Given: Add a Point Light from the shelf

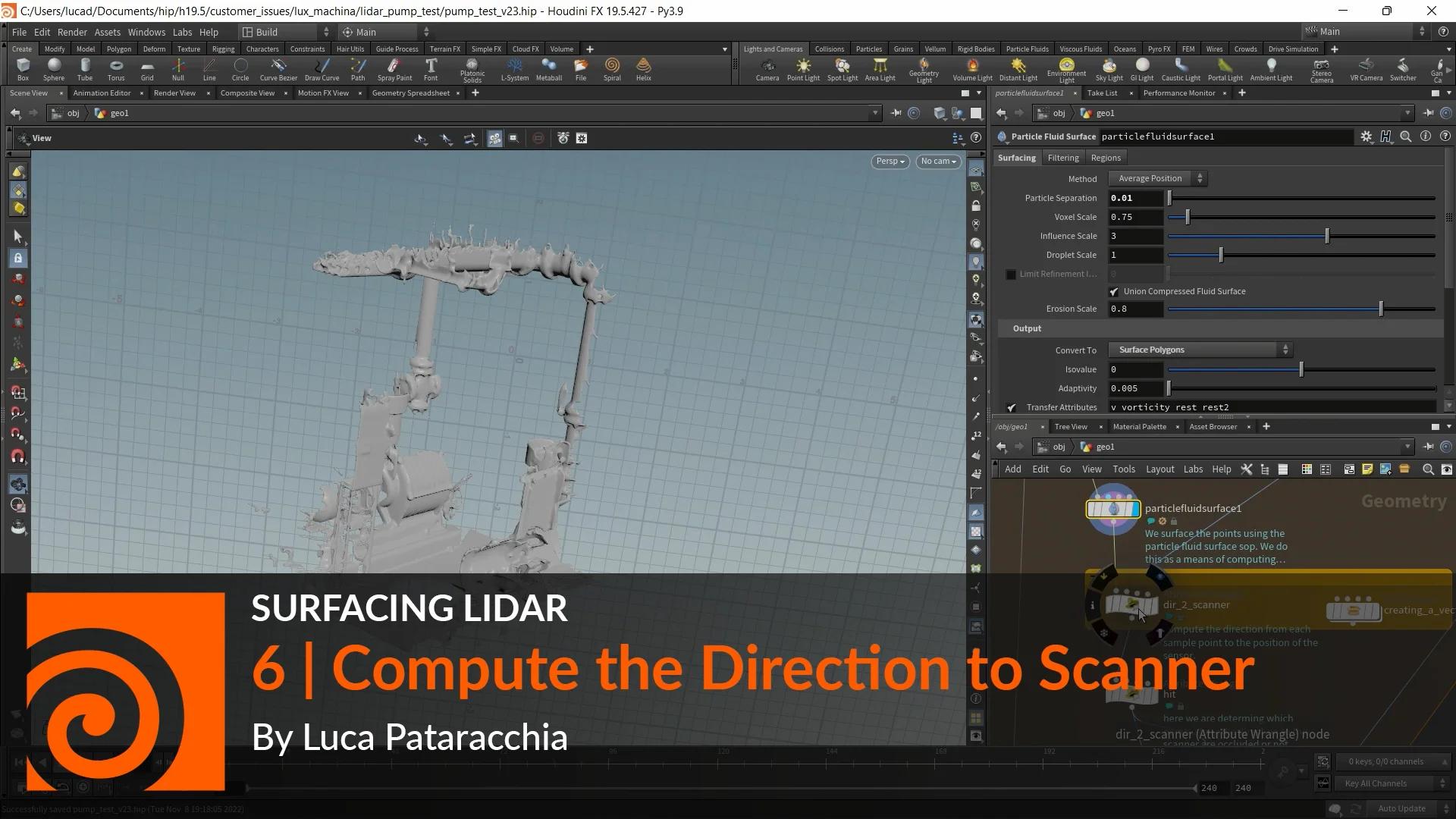Looking at the screenshot, I should click(x=802, y=69).
